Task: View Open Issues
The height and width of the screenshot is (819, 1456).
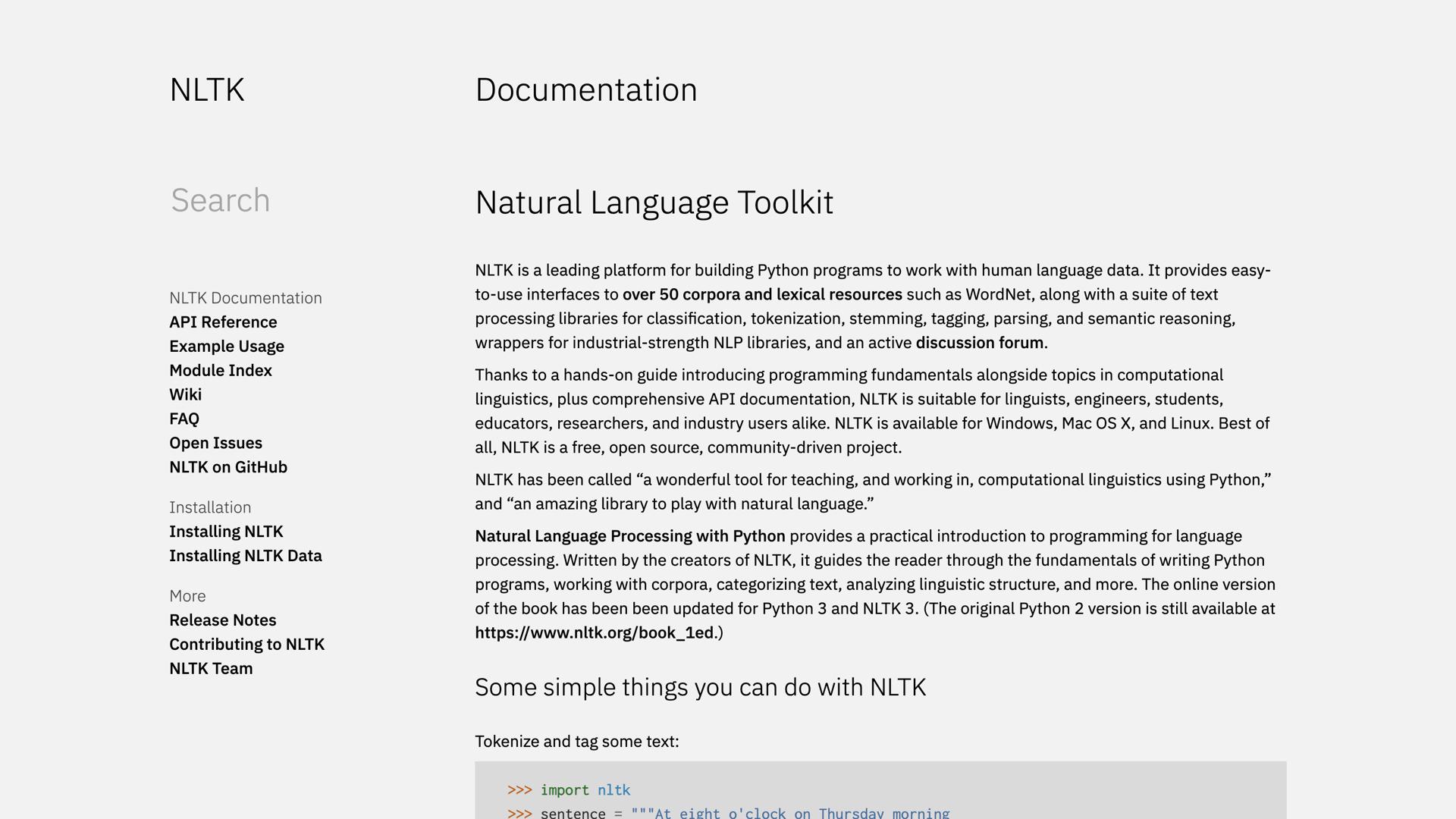Action: [215, 442]
